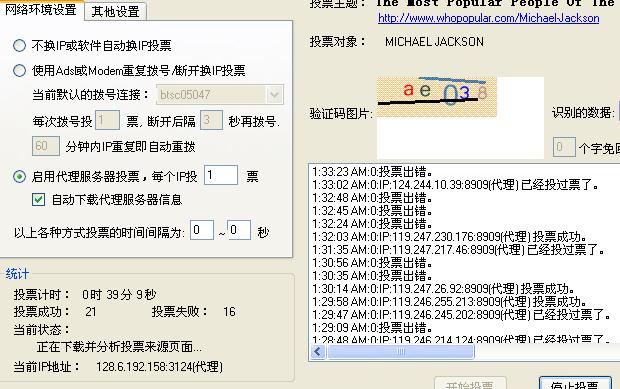The height and width of the screenshot is (389, 620).
Task: Click the 停止投票 button
Action: pos(576,384)
